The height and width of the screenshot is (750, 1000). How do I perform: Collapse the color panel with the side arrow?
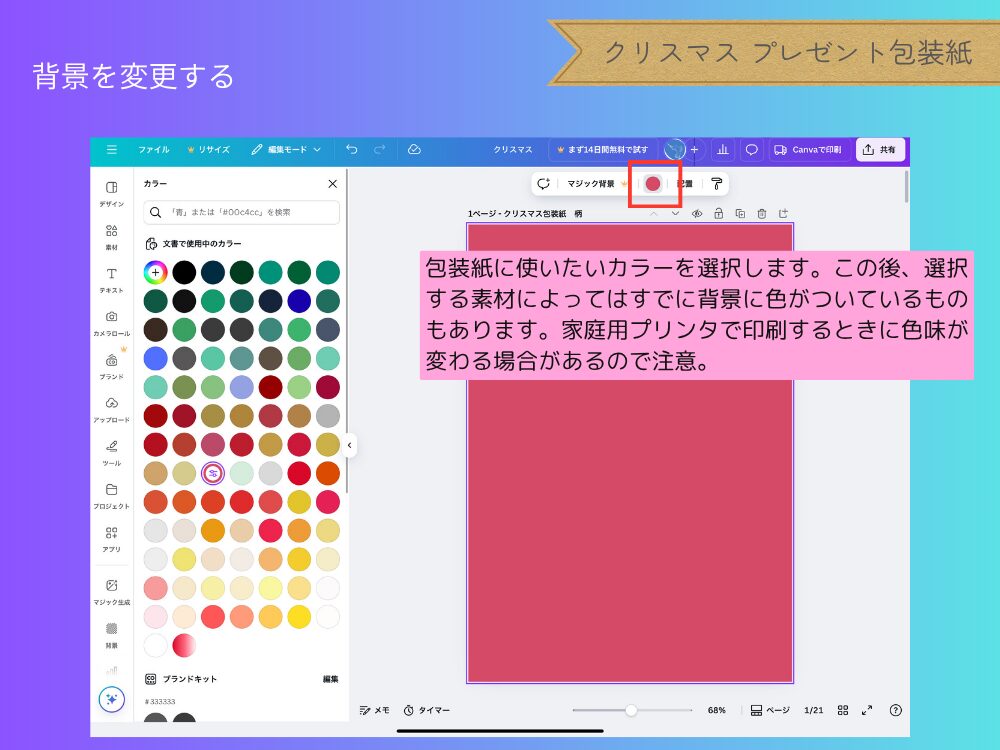click(x=349, y=447)
